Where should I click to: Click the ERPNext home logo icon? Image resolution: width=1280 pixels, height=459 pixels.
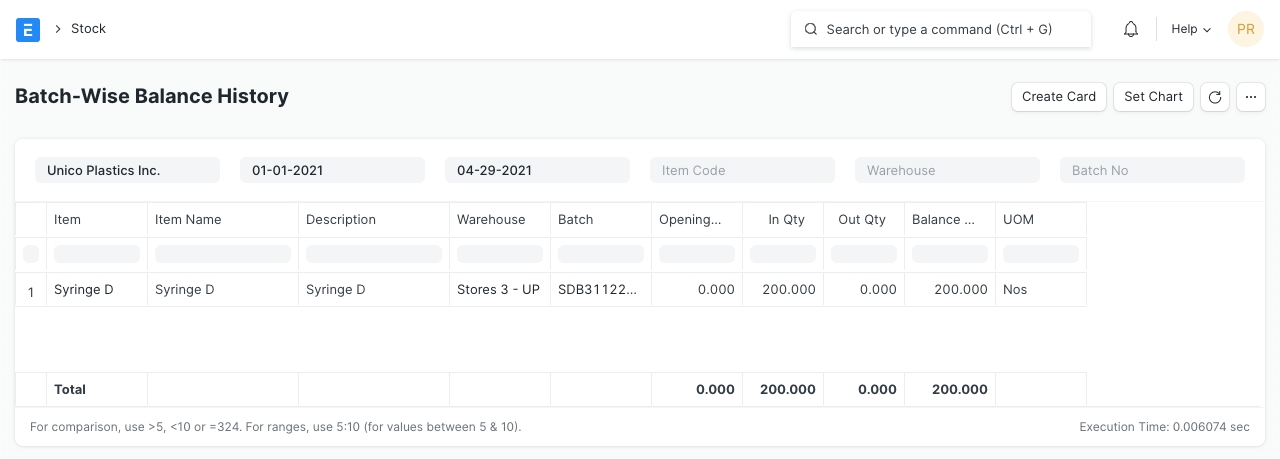28,29
